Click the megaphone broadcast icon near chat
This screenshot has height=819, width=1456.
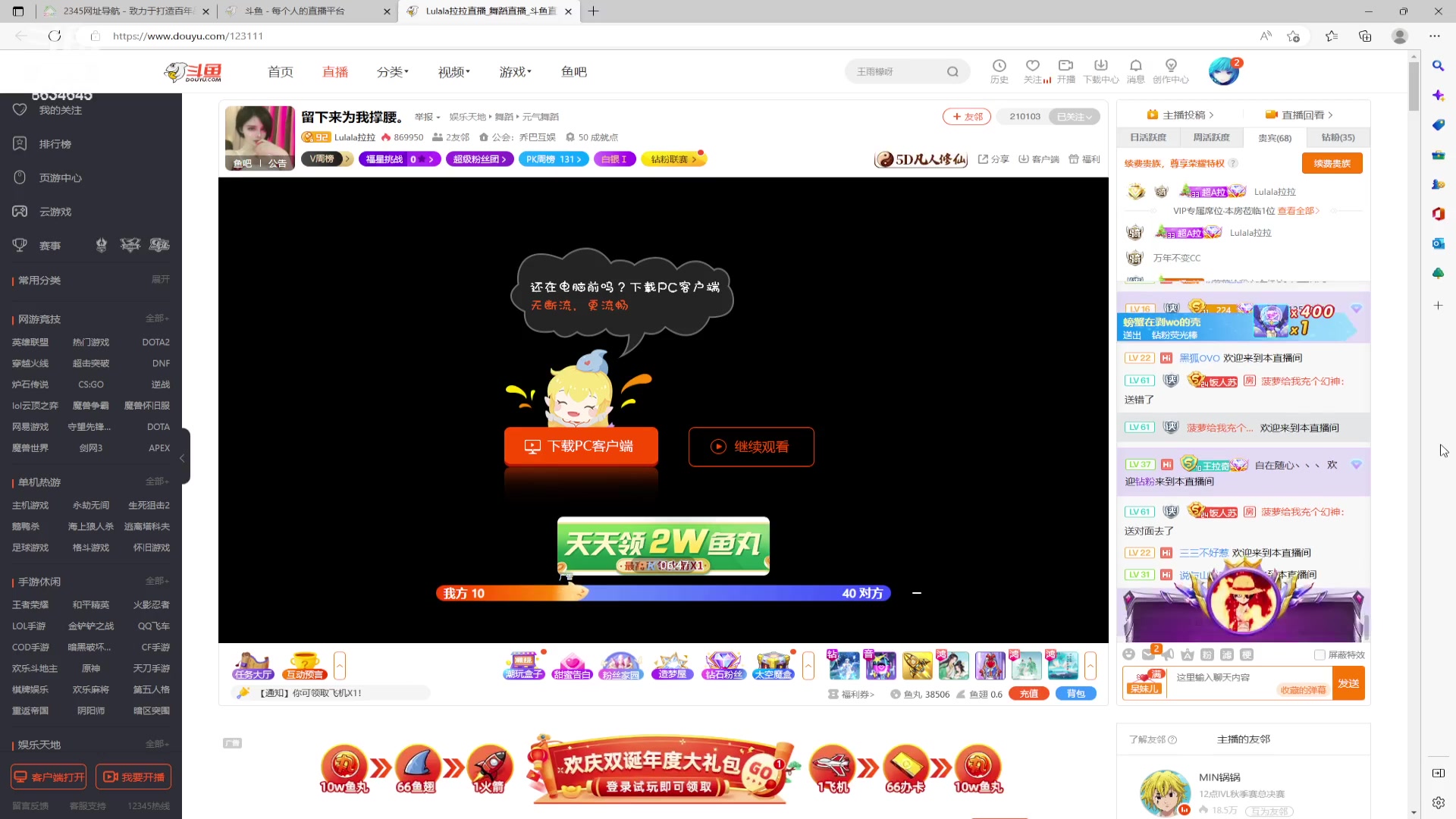coord(1168,654)
